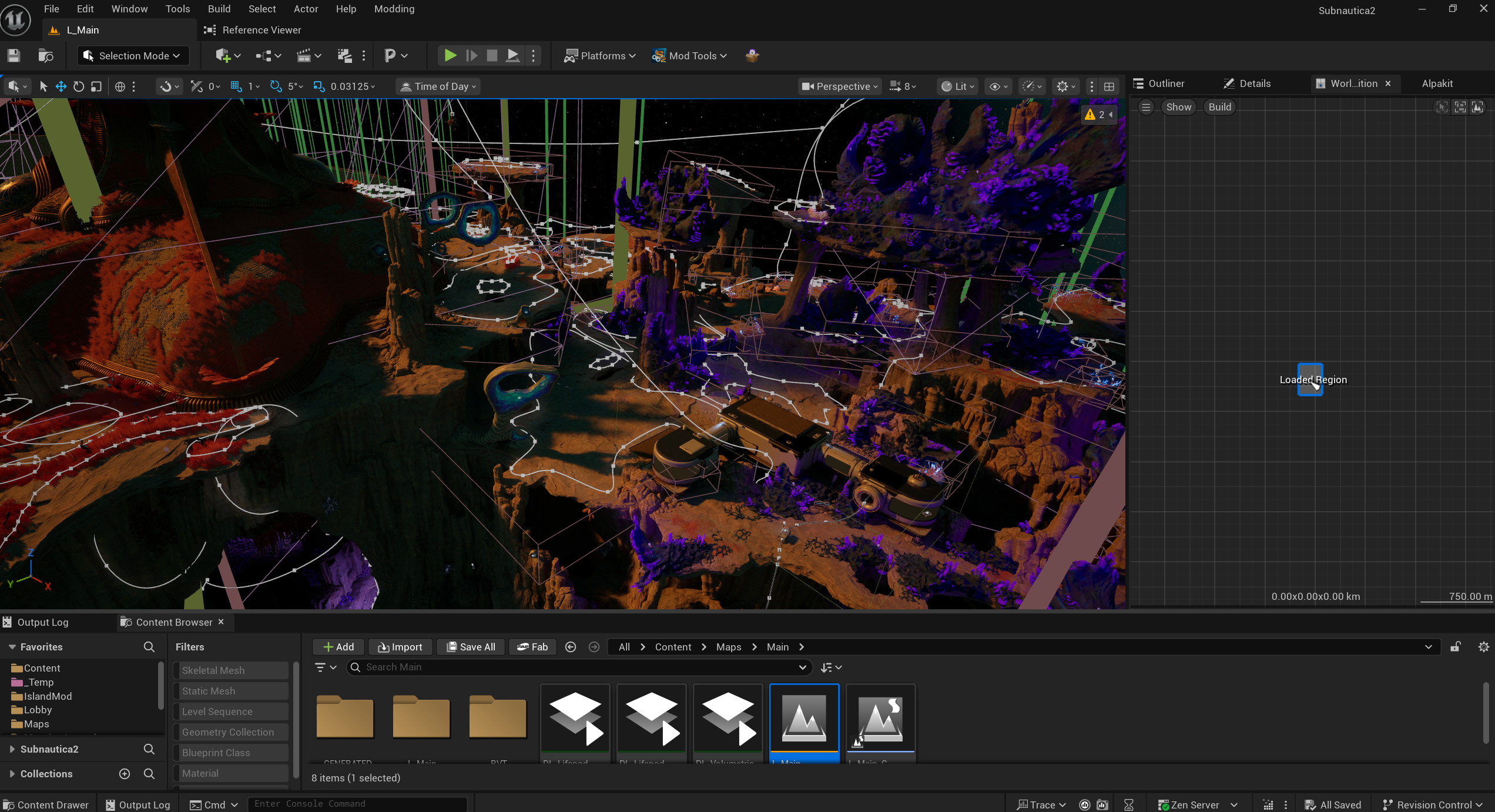
Task: Open the Trace dropdown in status bar
Action: tap(1041, 805)
